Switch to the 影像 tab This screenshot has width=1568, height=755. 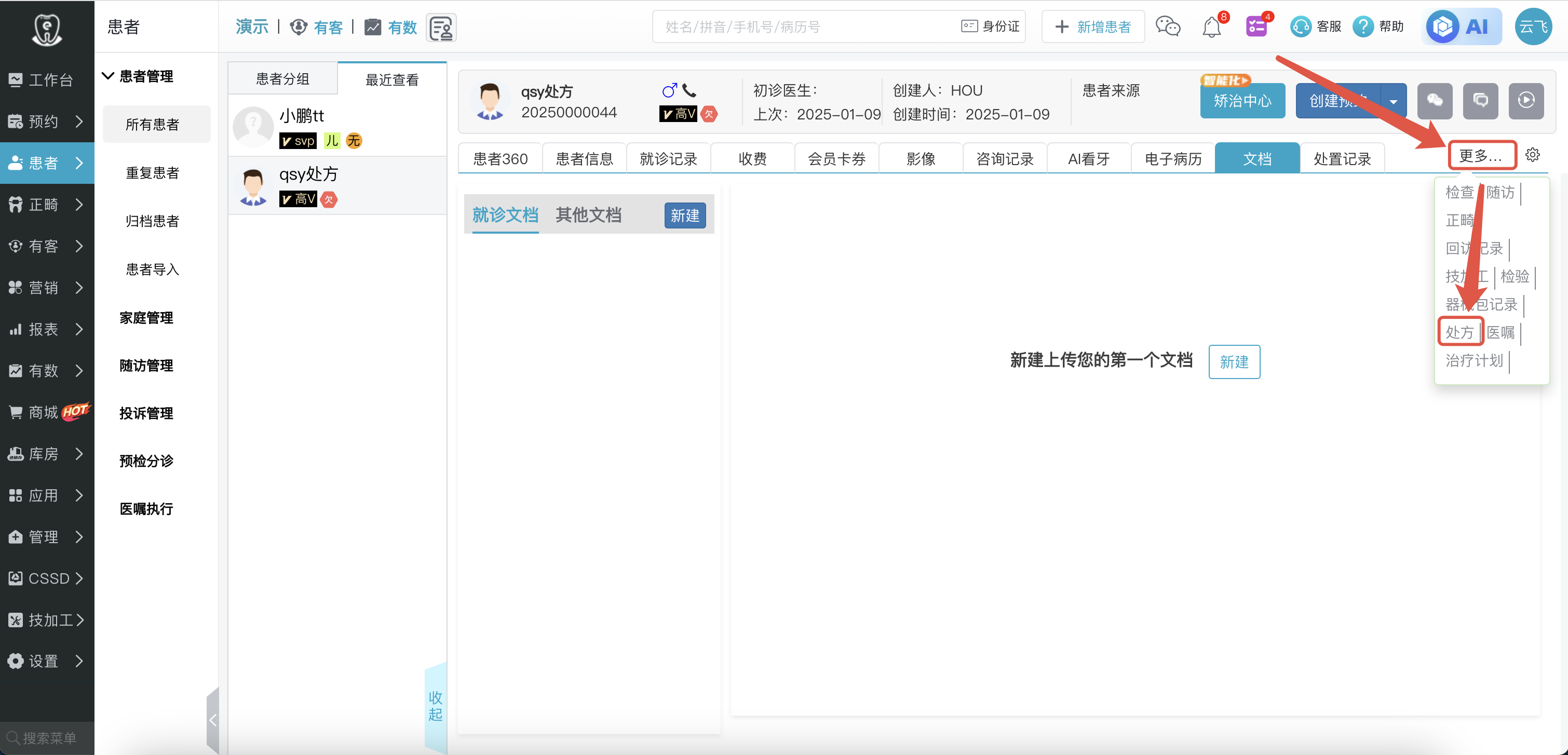[x=921, y=158]
